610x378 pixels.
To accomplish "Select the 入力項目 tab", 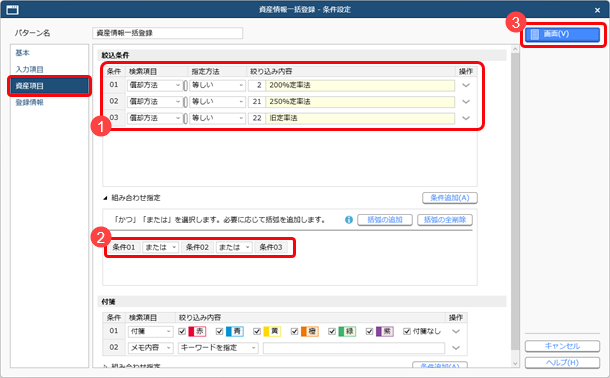I will coord(30,69).
